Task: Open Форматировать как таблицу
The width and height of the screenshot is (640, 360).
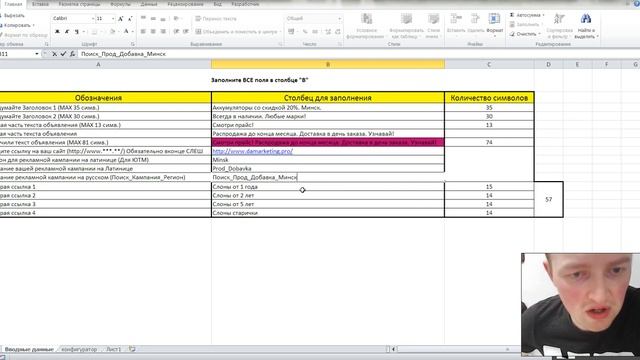Action: (406, 26)
